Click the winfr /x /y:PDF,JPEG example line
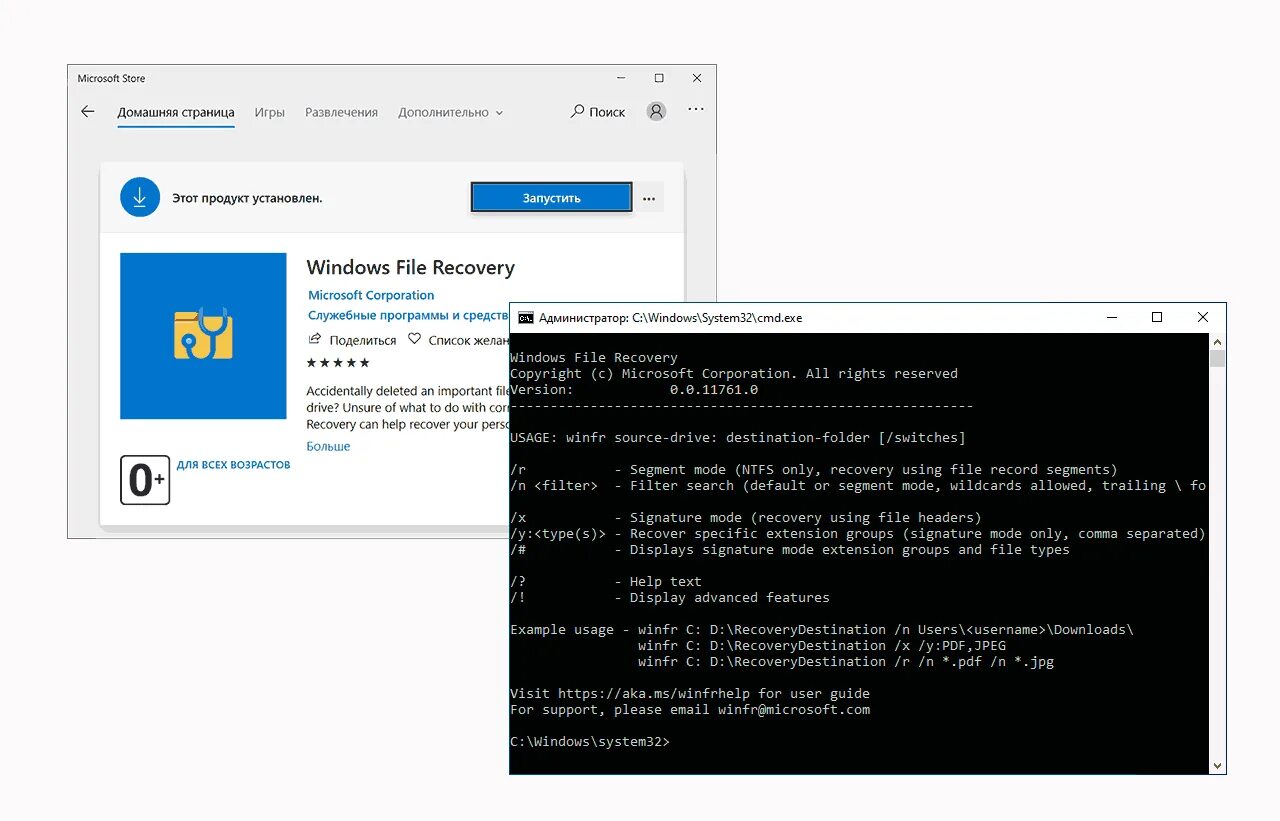This screenshot has width=1280, height=821. tap(822, 646)
